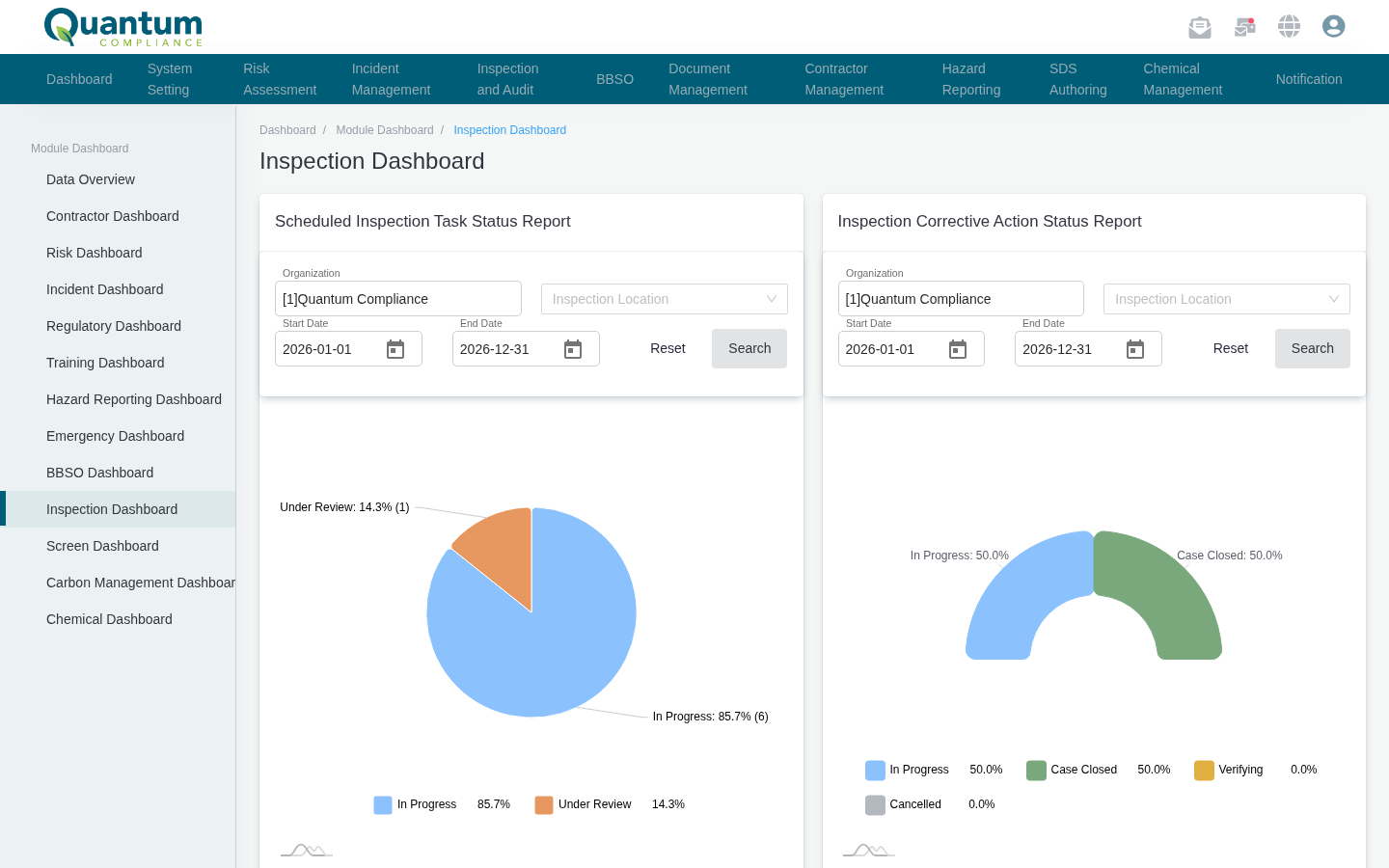Open Risk Assessment menu
Screen dimensions: 1389x868
(280, 79)
